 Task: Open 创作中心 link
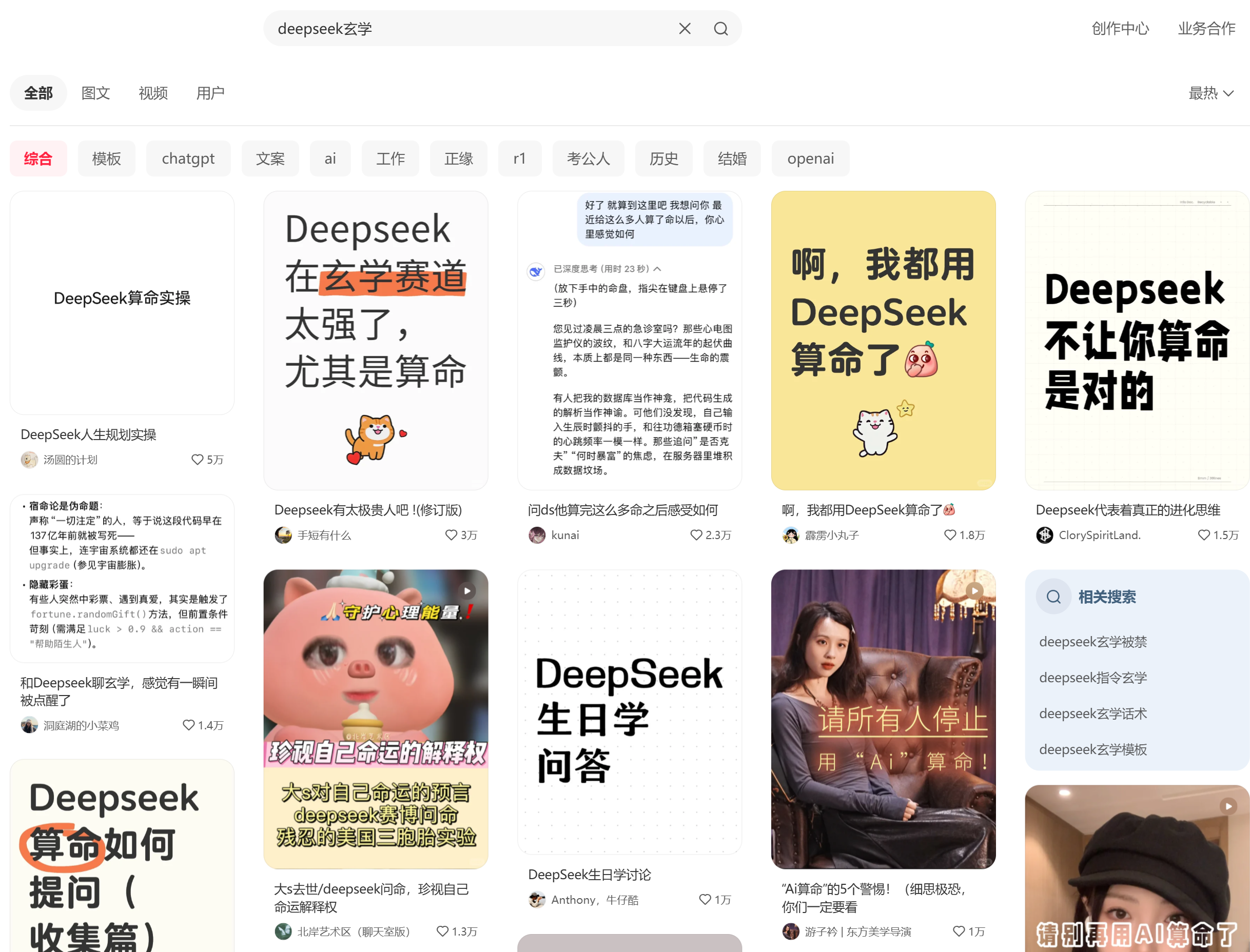point(1120,28)
